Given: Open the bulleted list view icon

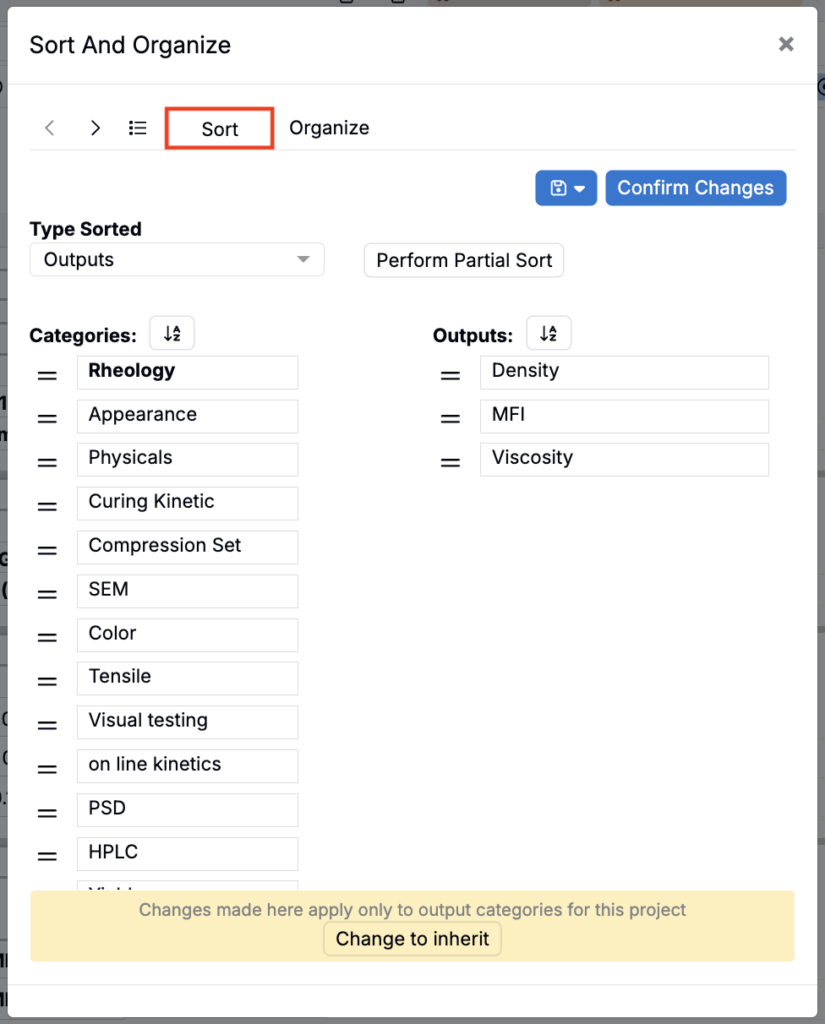Looking at the screenshot, I should tap(138, 128).
